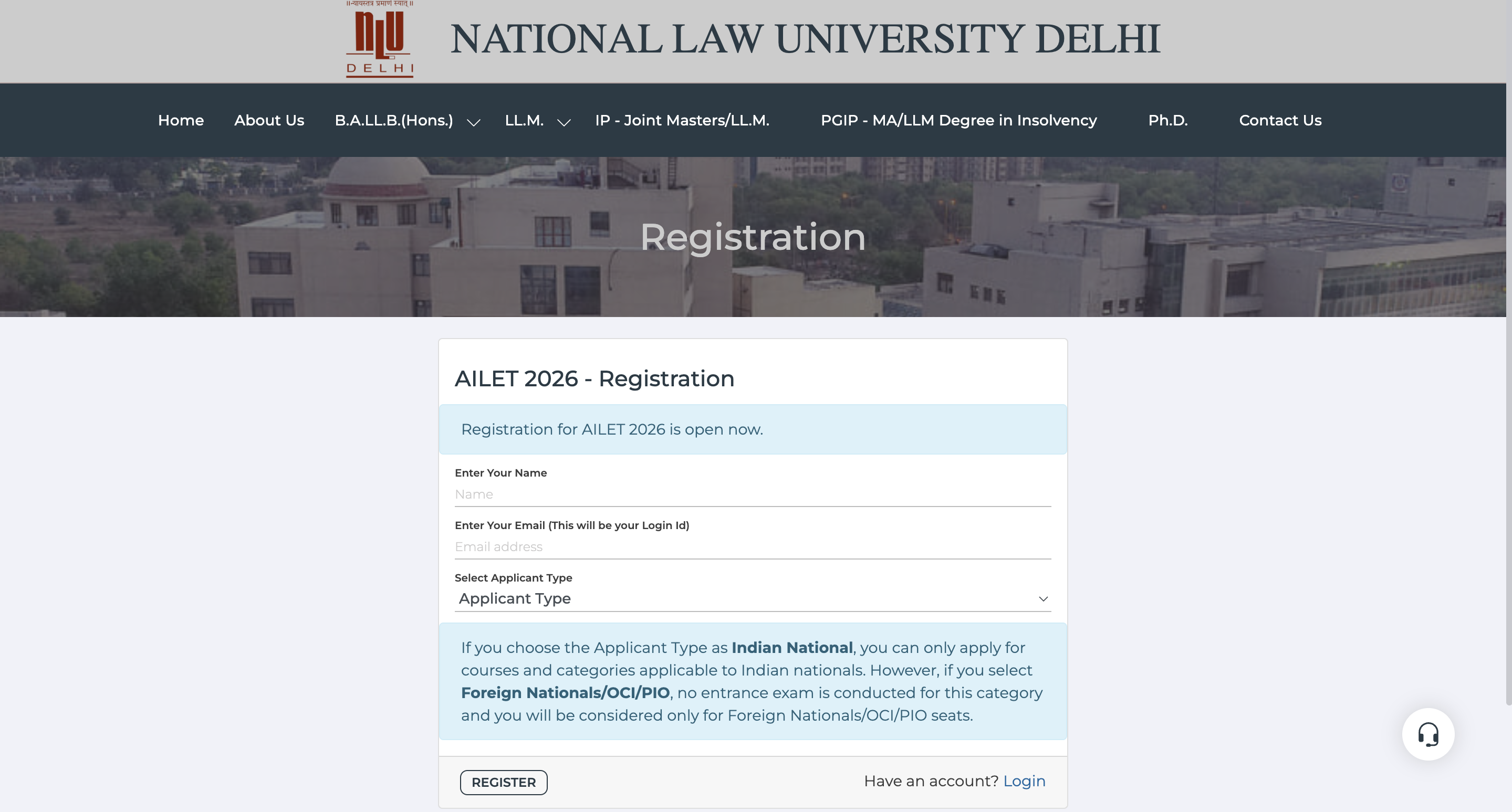
Task: Go to the Home menu item
Action: click(181, 120)
